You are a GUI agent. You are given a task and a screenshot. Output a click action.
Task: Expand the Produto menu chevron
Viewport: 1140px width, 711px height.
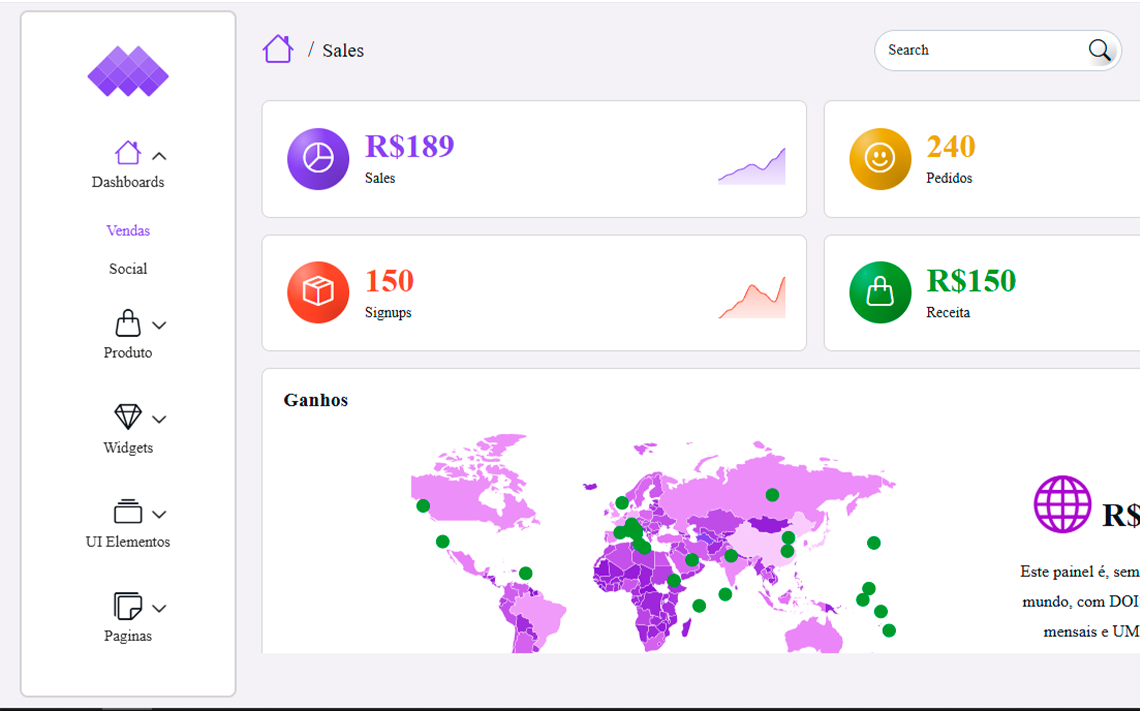159,325
